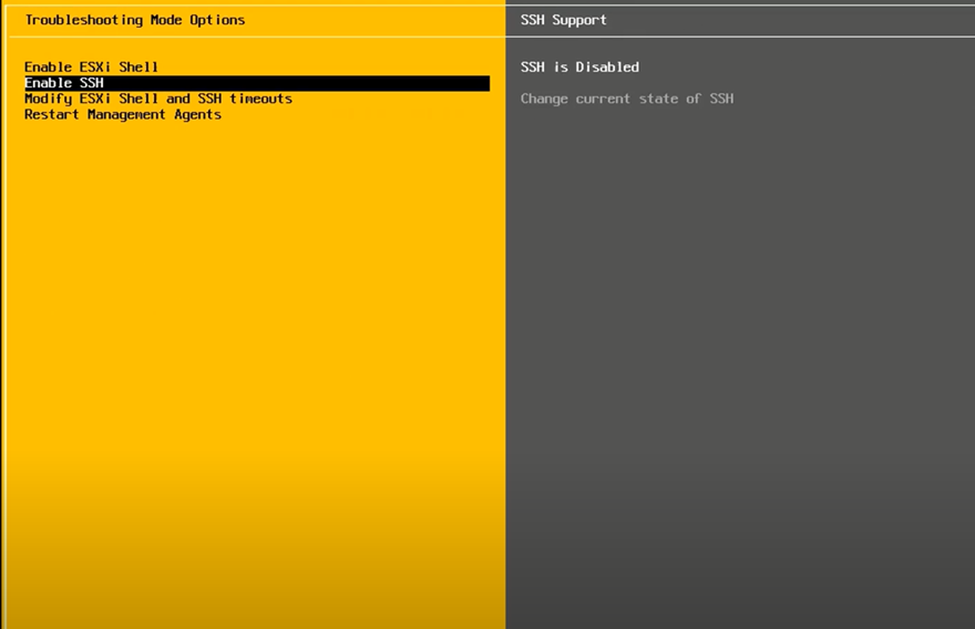Viewport: 975px width, 629px height.
Task: Select the Enable ESXi Shell option
Action: point(91,67)
